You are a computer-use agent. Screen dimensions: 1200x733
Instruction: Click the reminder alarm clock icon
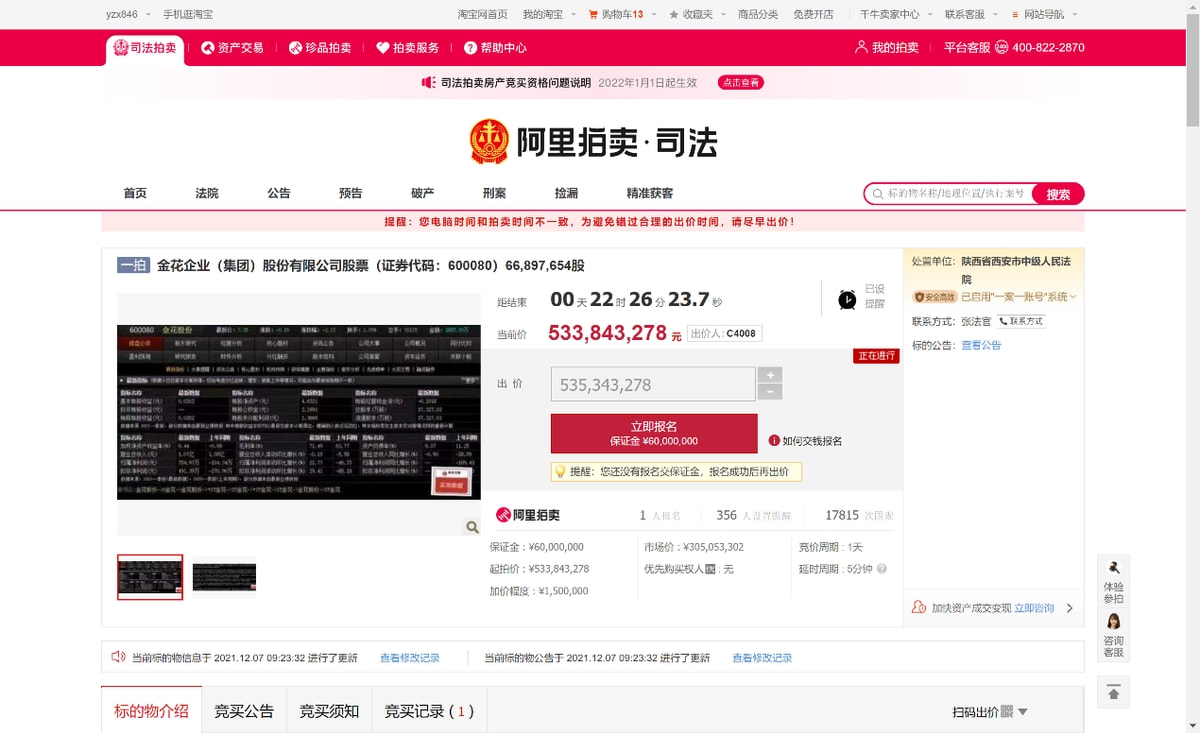point(847,299)
